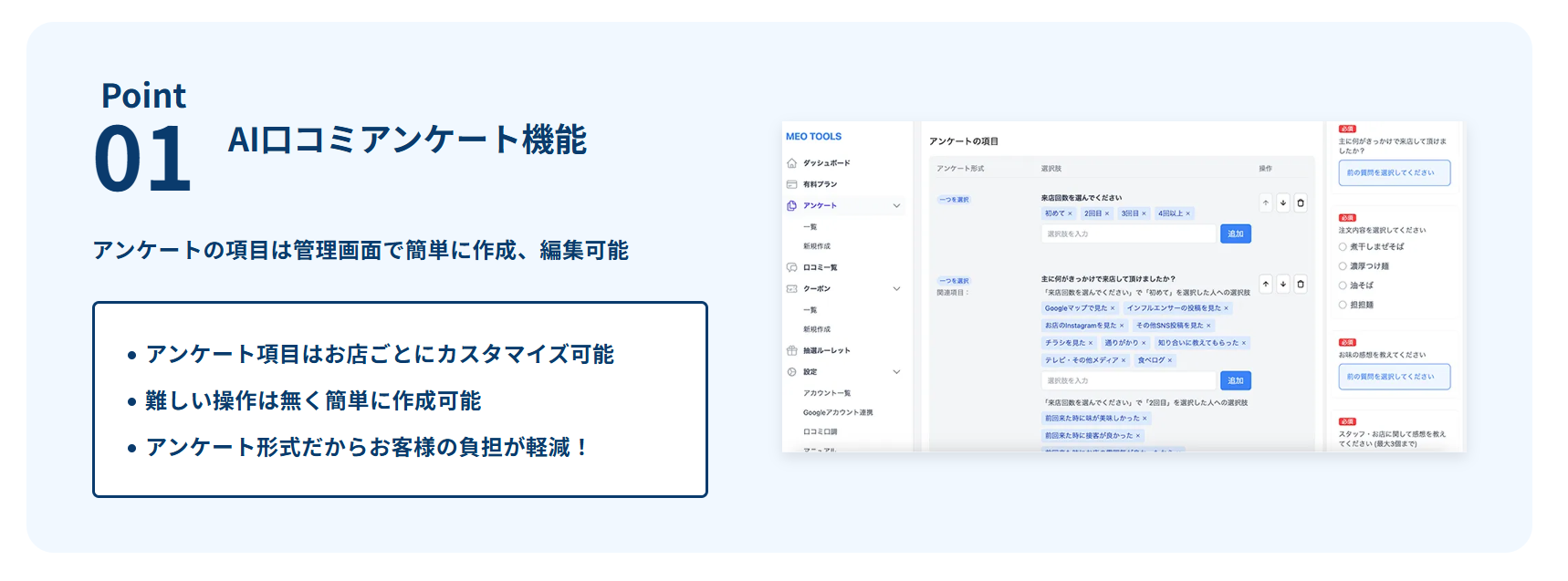This screenshot has width=1568, height=581.
Task: Remove the 2回目 option tag
Action: (1107, 213)
